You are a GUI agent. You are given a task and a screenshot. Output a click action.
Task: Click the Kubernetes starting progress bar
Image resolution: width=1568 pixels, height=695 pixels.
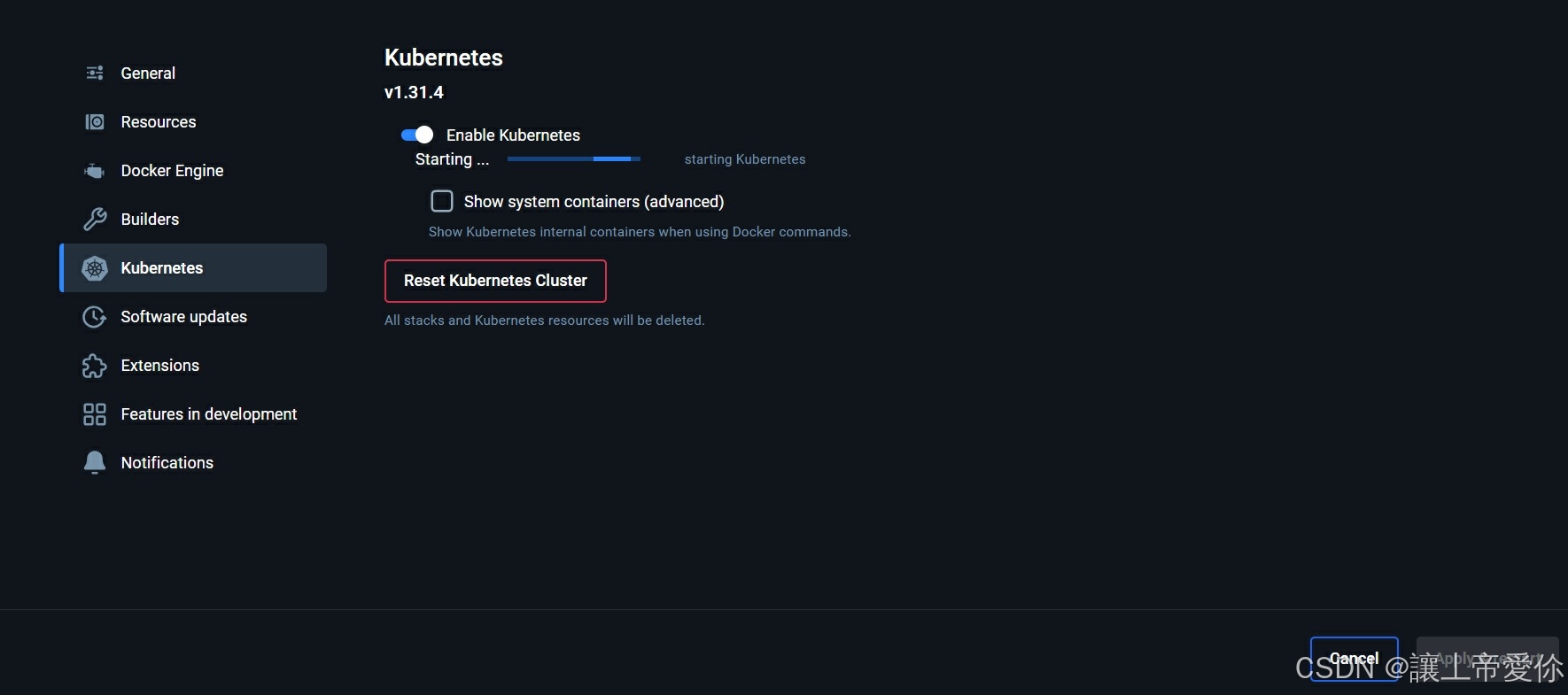[x=573, y=159]
